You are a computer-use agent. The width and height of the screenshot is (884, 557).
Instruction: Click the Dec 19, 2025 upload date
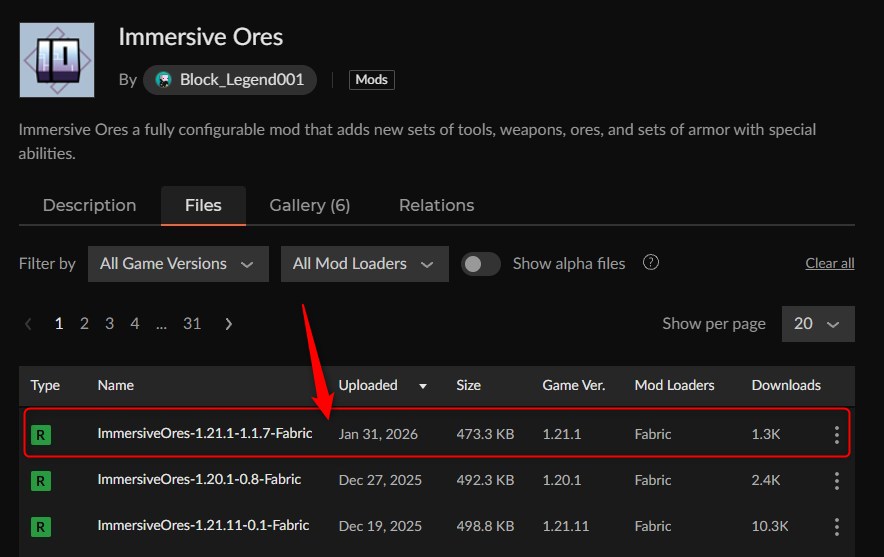(380, 527)
